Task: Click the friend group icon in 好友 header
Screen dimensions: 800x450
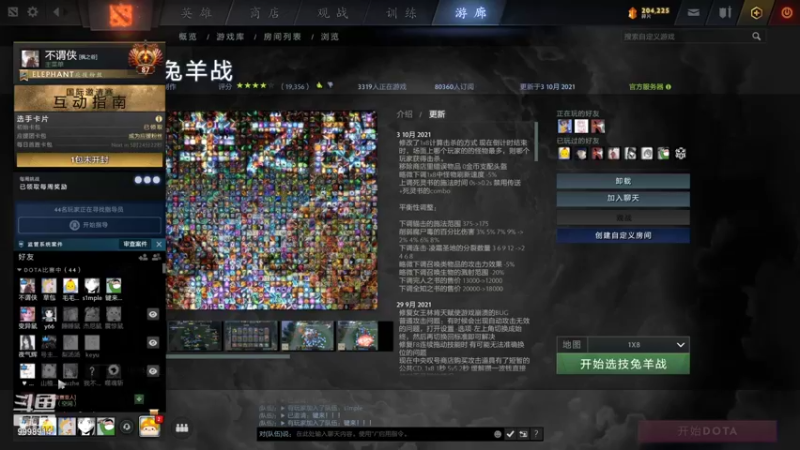Action: (156, 257)
